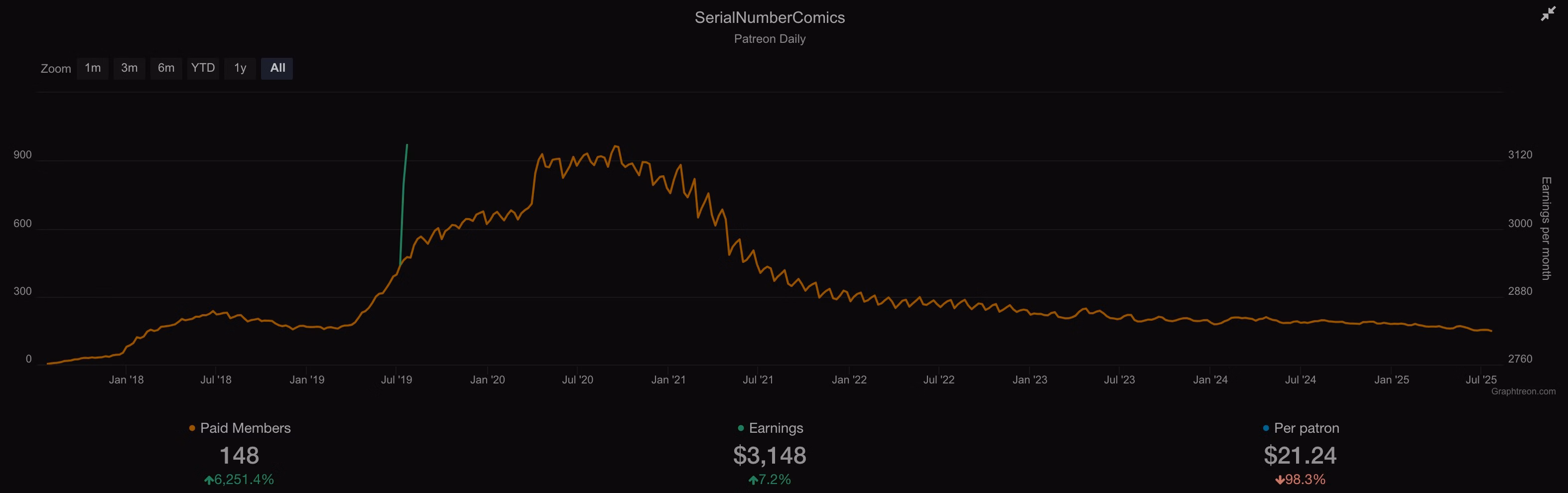Toggle the Earnings series legend
The width and height of the screenshot is (1568, 493).
click(x=776, y=428)
